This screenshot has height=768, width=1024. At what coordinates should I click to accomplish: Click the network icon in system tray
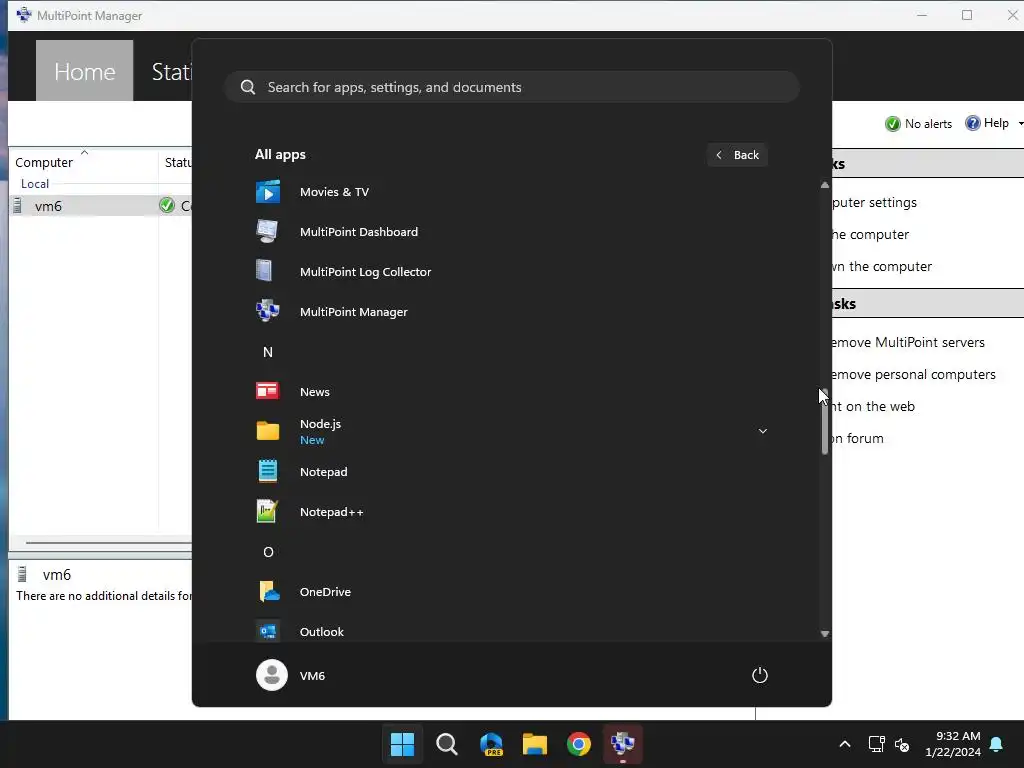click(876, 744)
